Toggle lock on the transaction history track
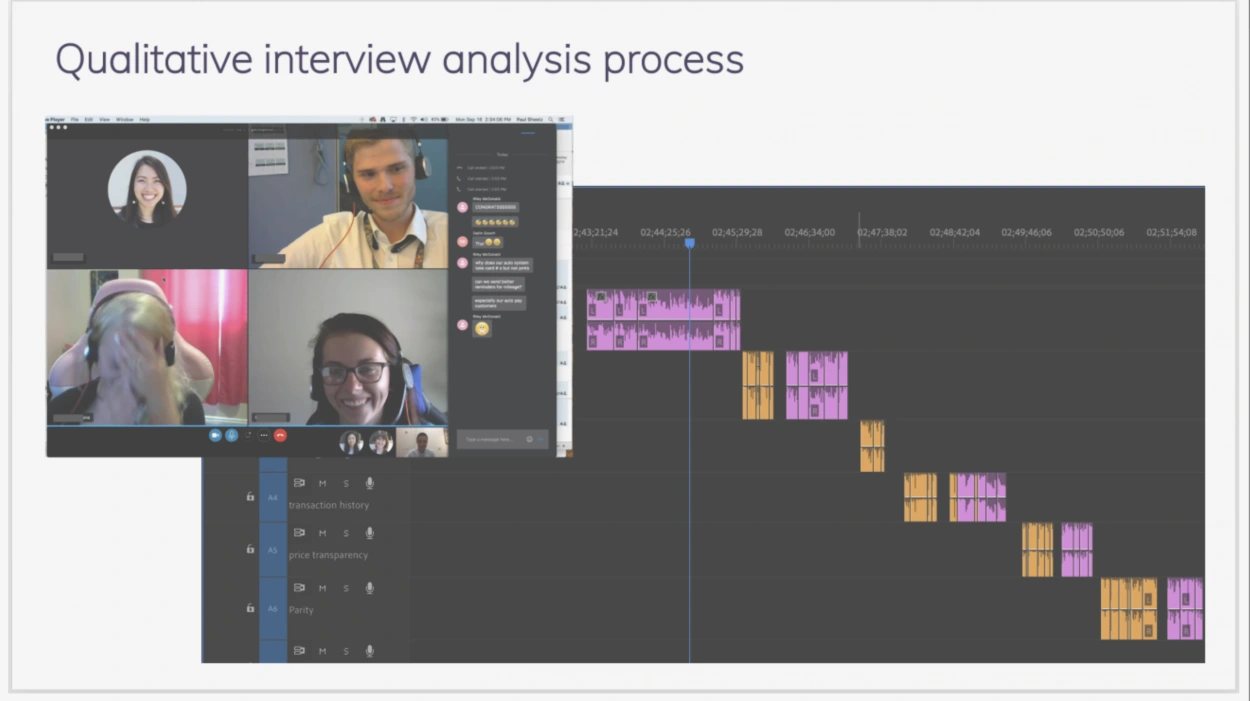The width and height of the screenshot is (1250, 701). point(250,496)
